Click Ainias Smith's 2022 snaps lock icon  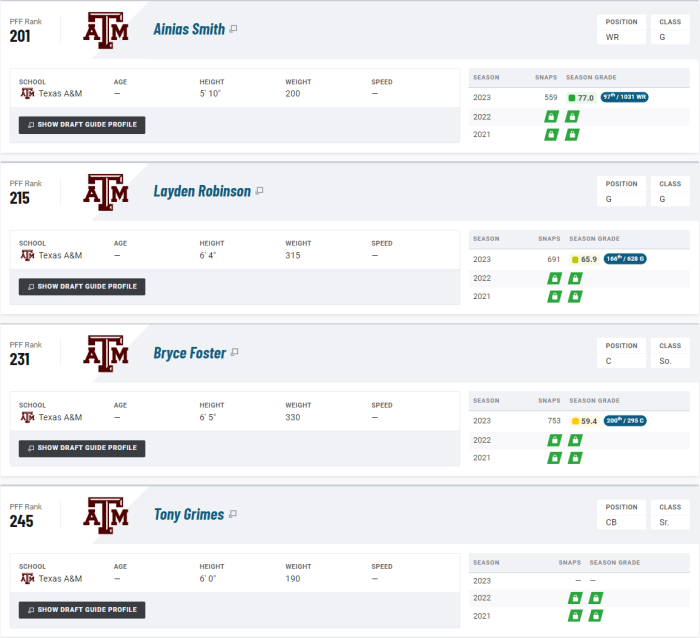[x=550, y=116]
